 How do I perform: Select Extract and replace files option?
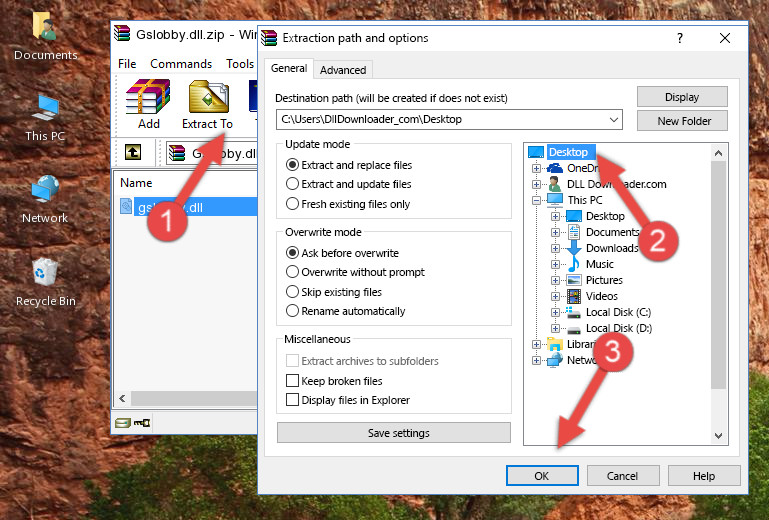click(292, 165)
